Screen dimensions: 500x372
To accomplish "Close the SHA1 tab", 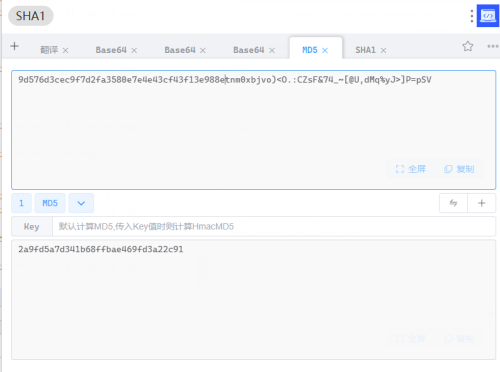I will click(x=383, y=50).
